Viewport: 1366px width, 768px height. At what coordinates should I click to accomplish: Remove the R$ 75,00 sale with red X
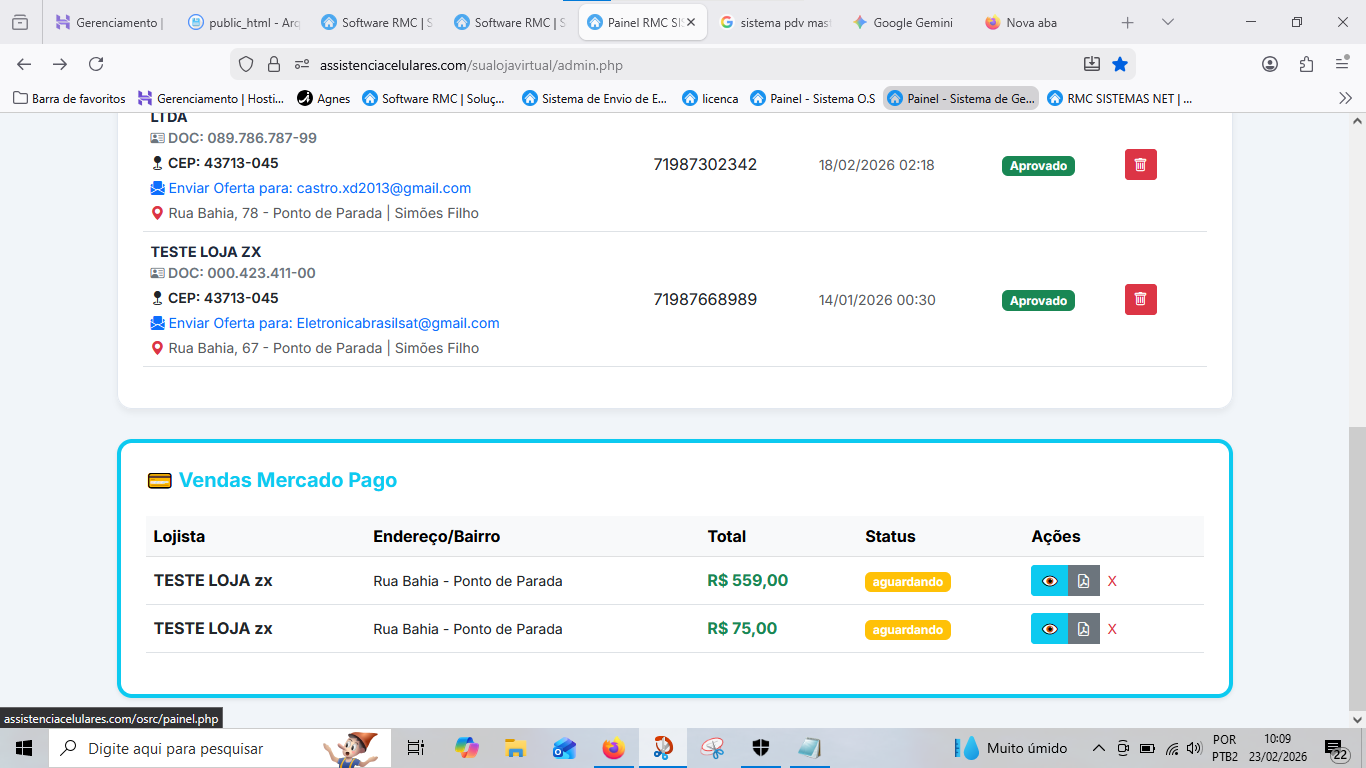pos(1112,630)
